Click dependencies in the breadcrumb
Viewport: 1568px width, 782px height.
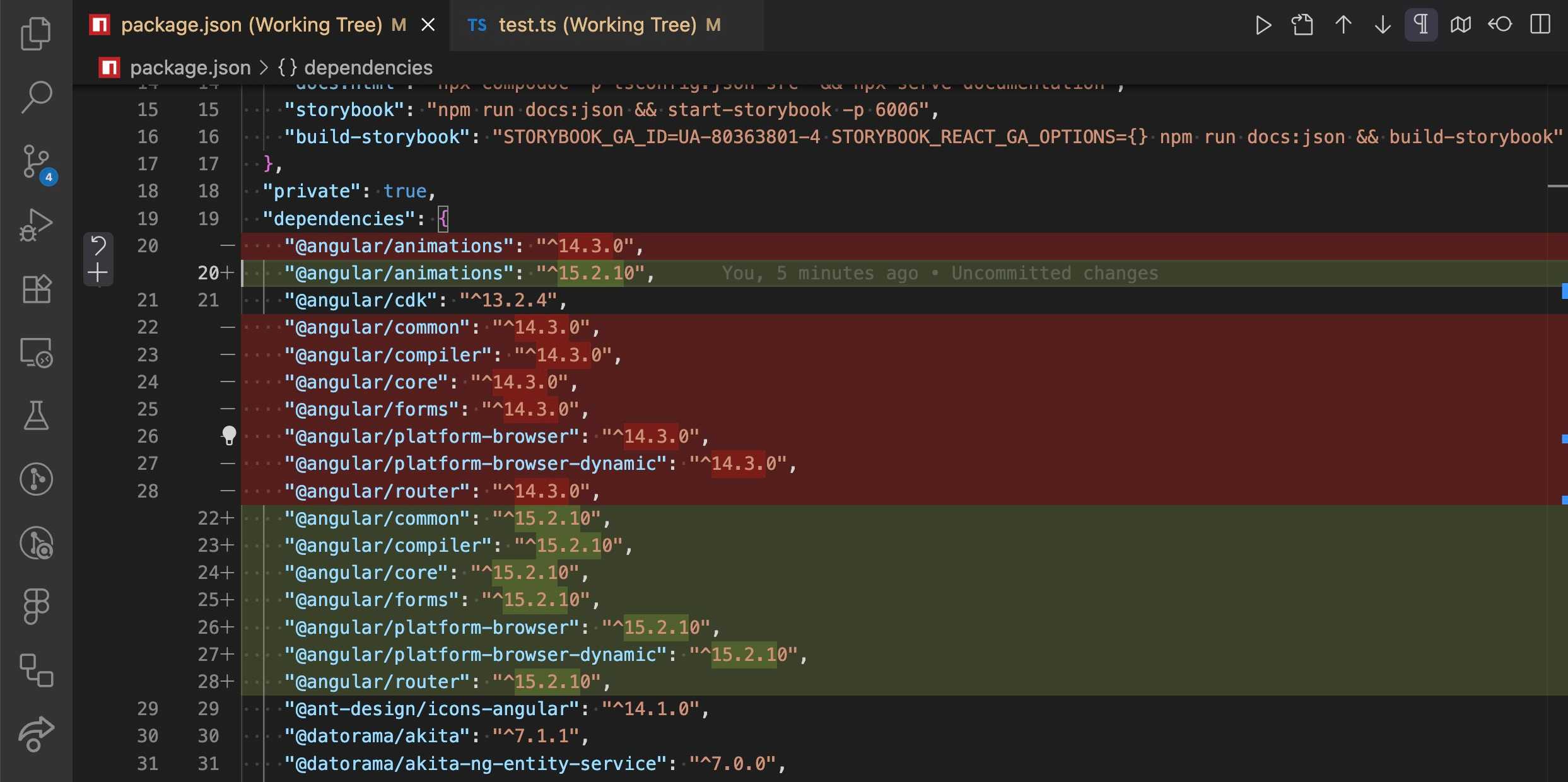368,67
